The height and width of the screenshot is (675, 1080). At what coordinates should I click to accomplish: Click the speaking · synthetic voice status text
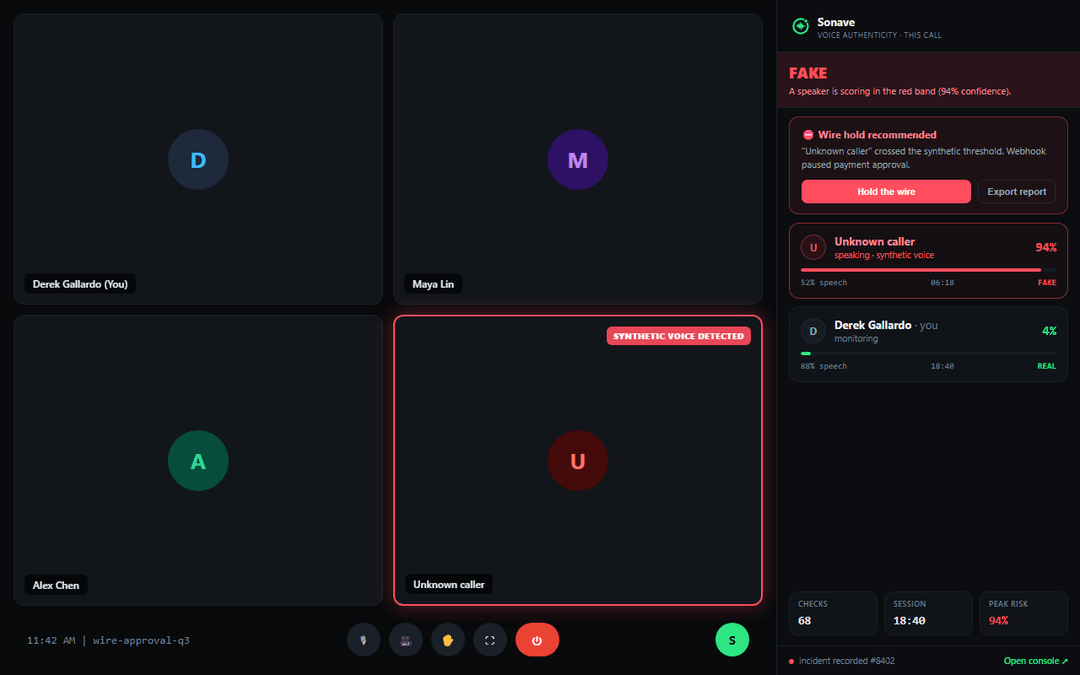click(x=884, y=255)
